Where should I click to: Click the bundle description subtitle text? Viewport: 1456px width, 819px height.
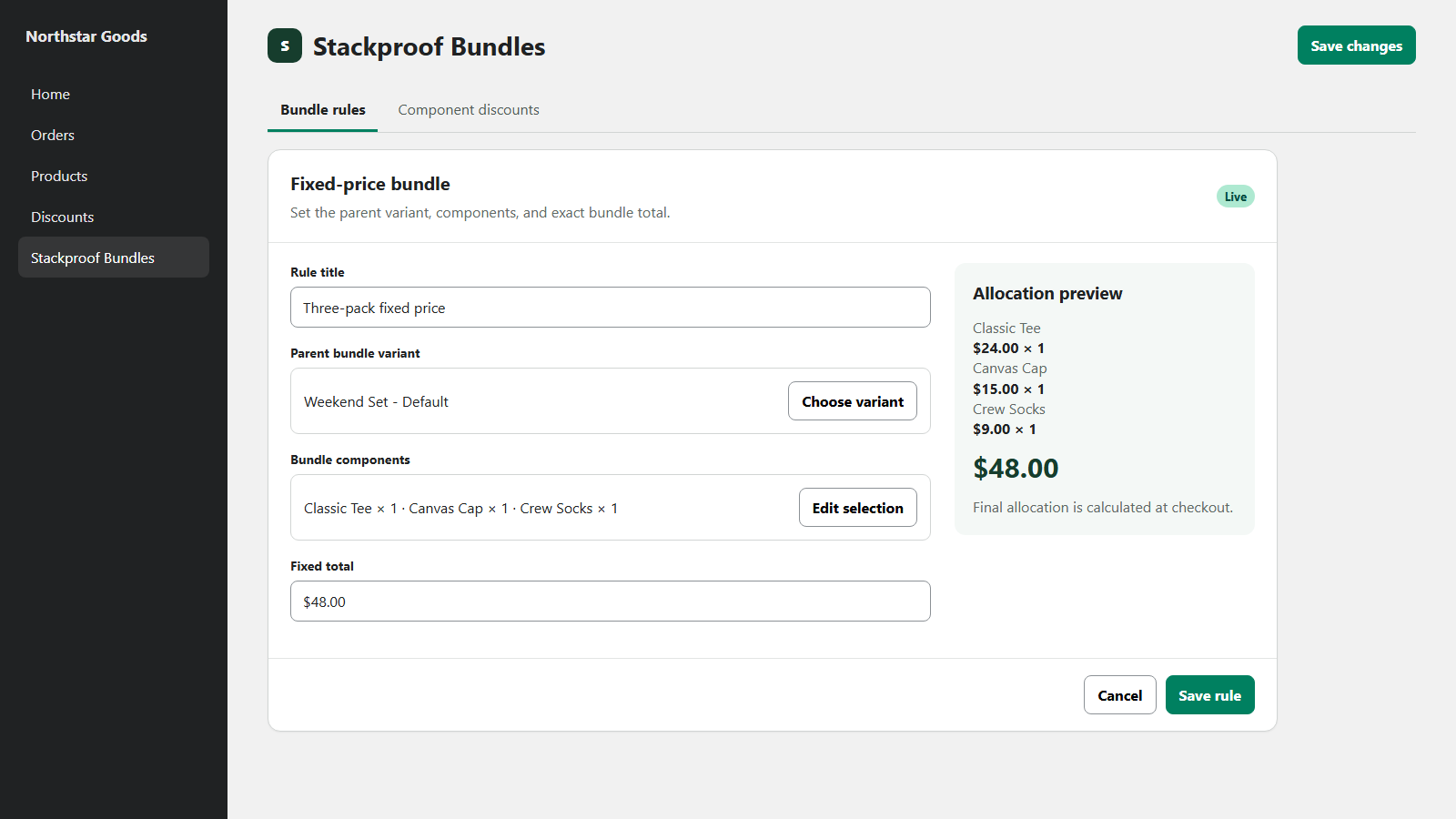[480, 212]
